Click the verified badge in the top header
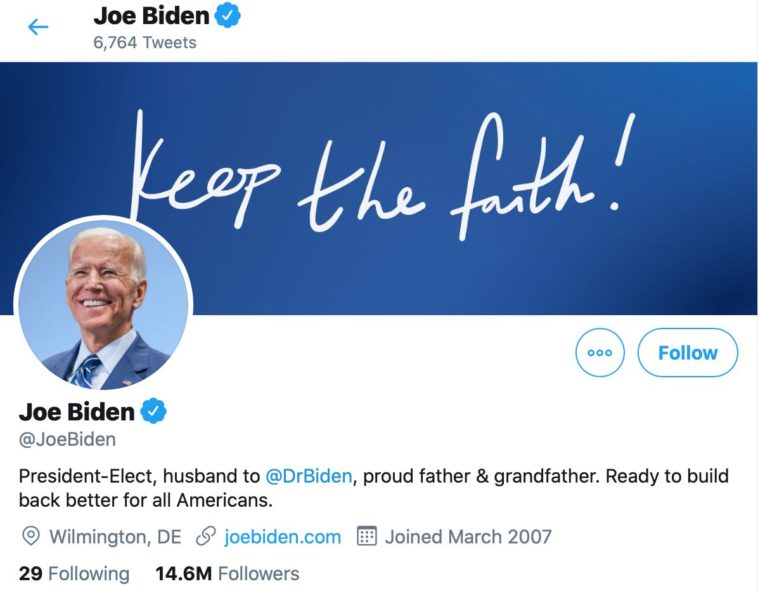758x591 pixels. point(229,16)
